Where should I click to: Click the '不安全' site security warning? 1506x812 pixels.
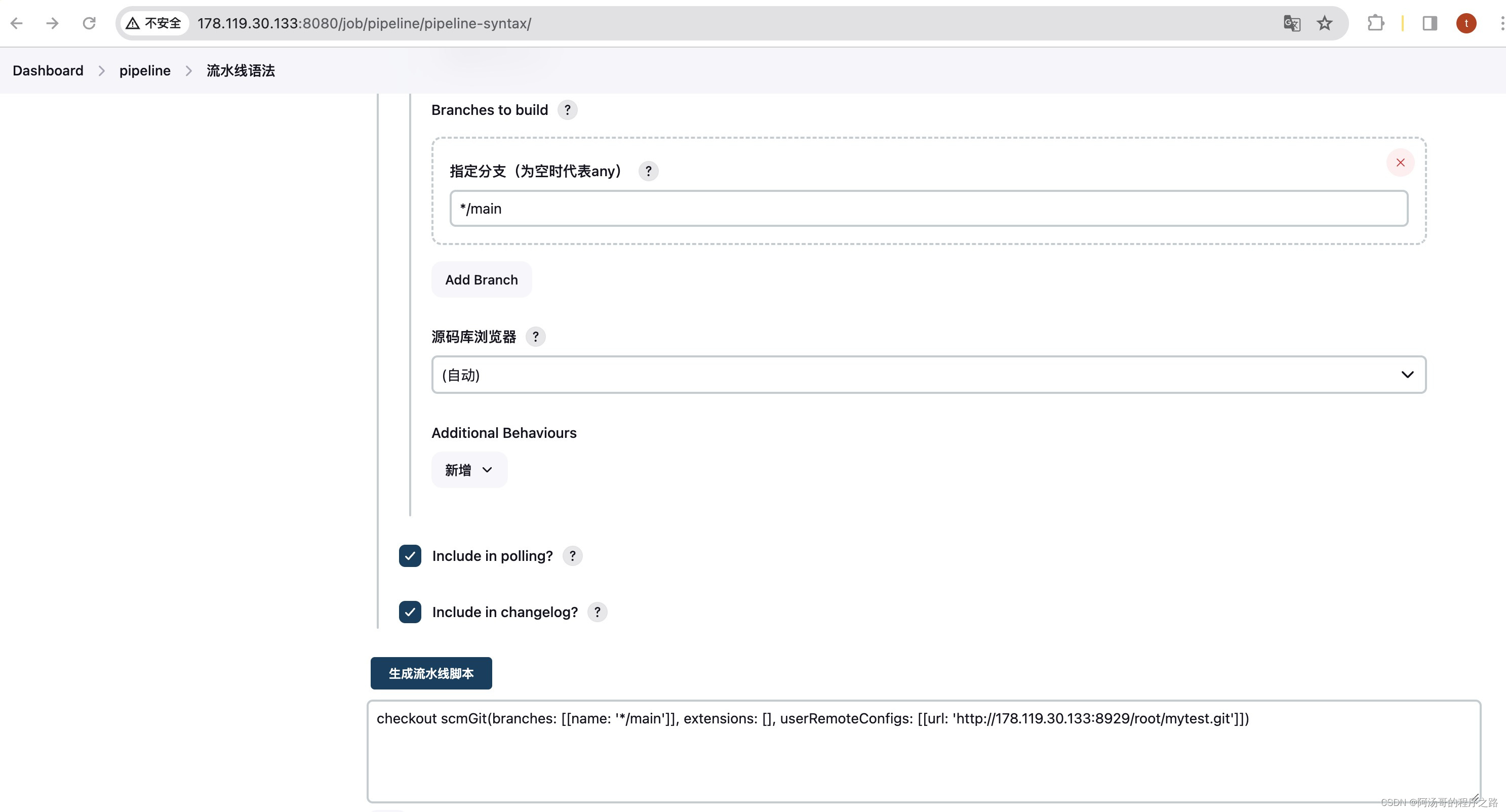pyautogui.click(x=154, y=23)
